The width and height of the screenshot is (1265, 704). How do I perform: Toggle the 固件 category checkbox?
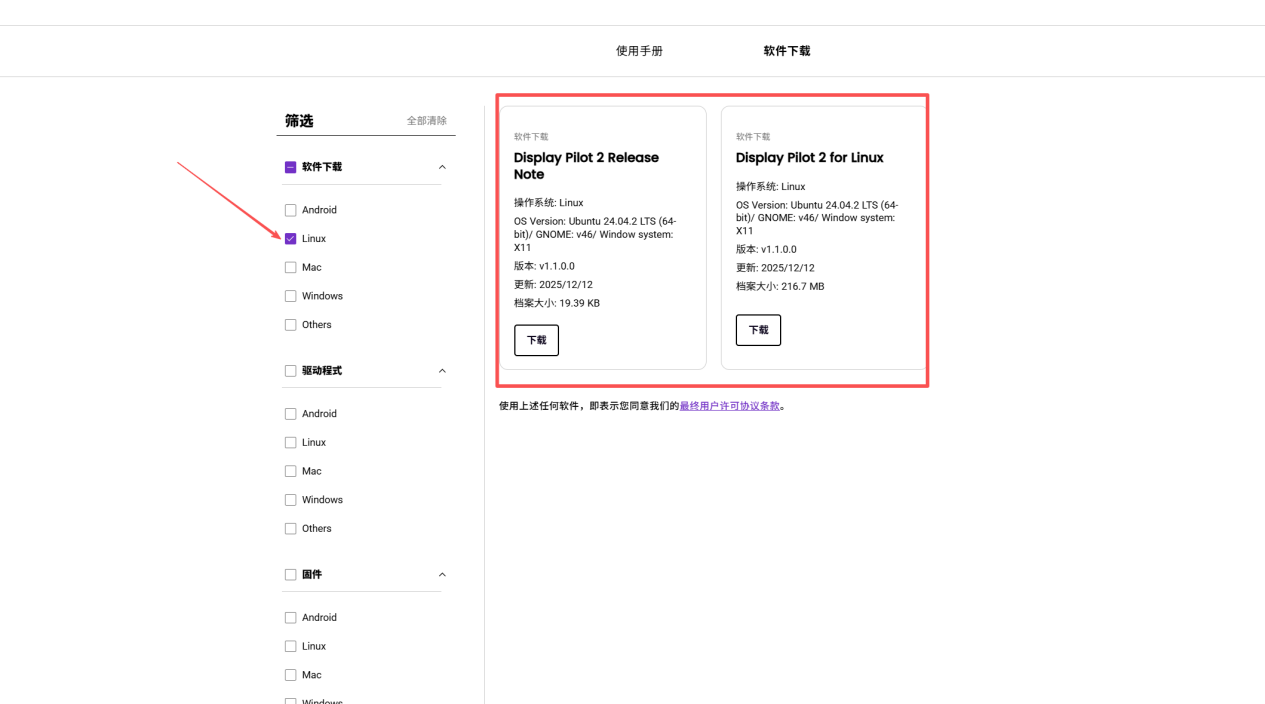click(x=291, y=575)
